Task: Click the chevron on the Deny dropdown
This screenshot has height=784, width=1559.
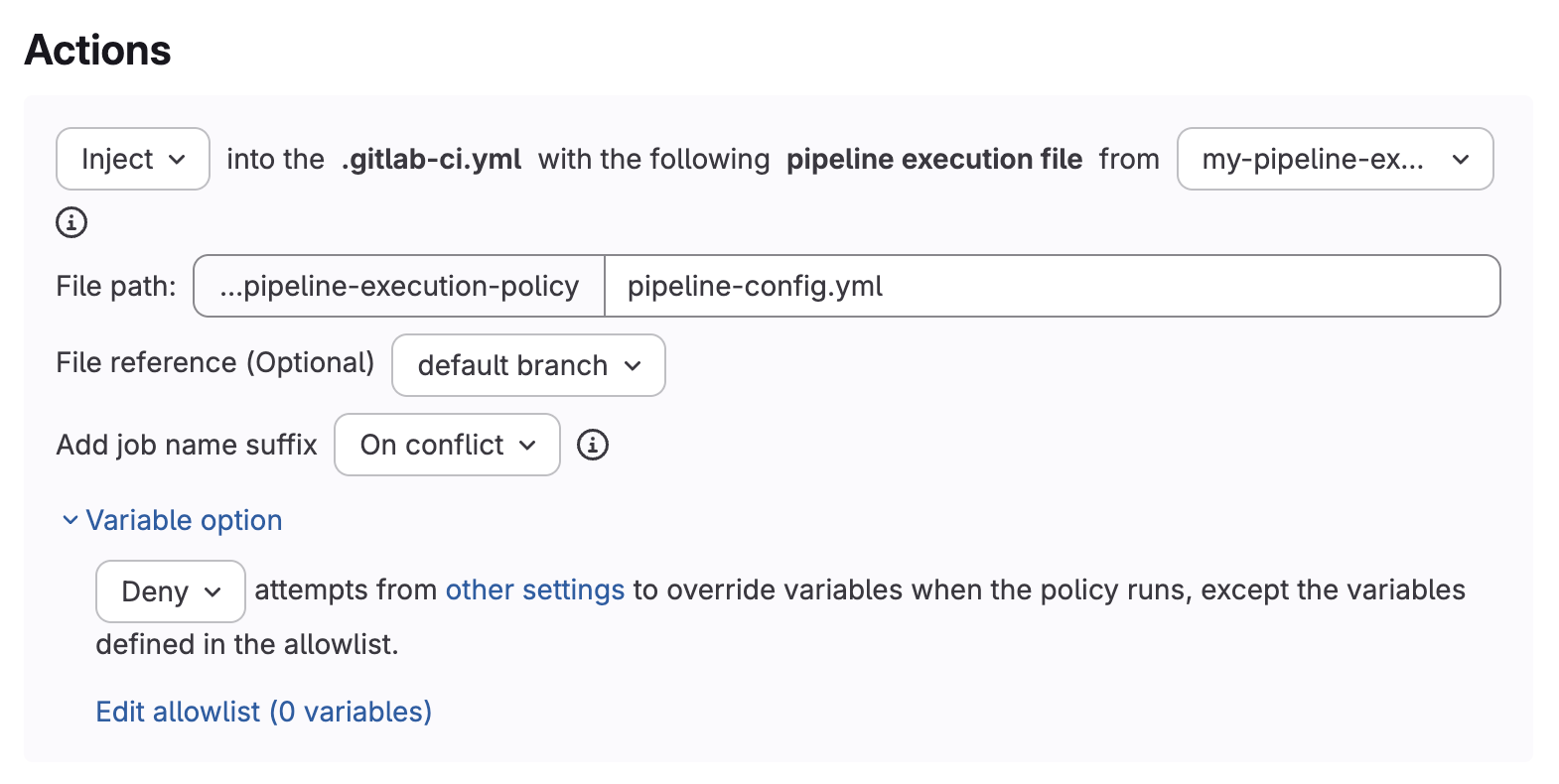Action: tap(213, 591)
